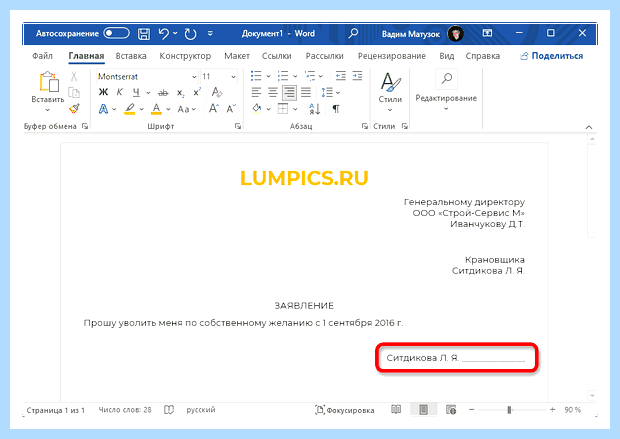
Task: Open the Стили gallery button
Action: pos(390,91)
